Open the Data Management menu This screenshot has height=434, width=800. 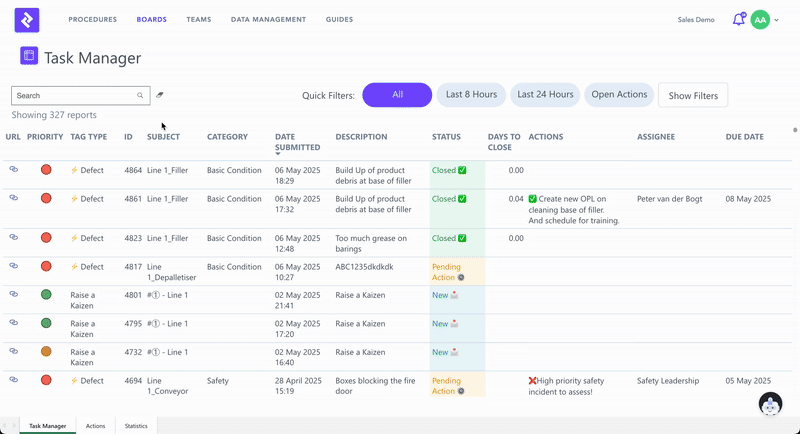point(268,19)
